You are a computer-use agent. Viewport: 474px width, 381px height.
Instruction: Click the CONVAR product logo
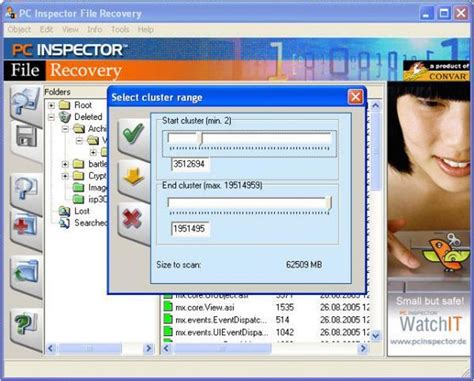(x=437, y=71)
